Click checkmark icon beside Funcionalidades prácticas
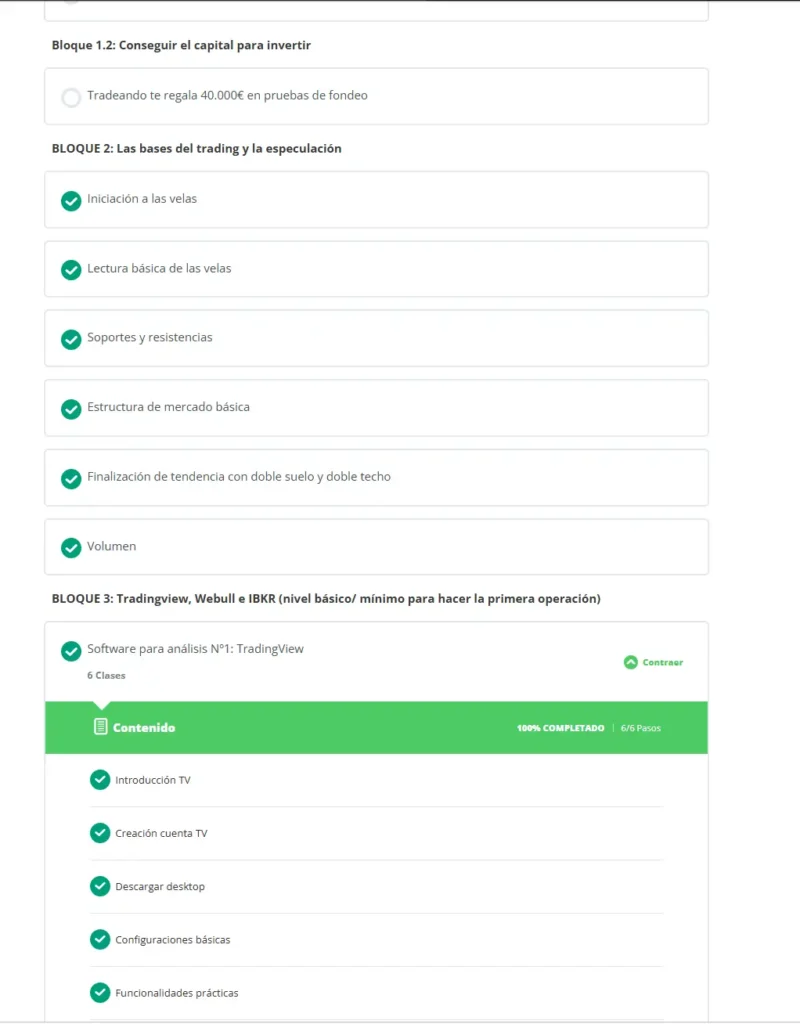This screenshot has width=800, height=1024. pos(100,993)
